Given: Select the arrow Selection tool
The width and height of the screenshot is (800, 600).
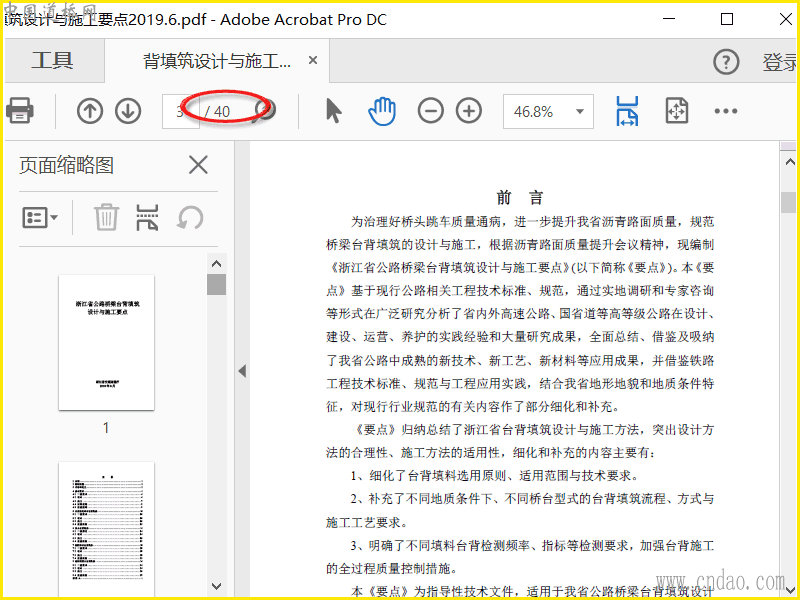Looking at the screenshot, I should [333, 111].
